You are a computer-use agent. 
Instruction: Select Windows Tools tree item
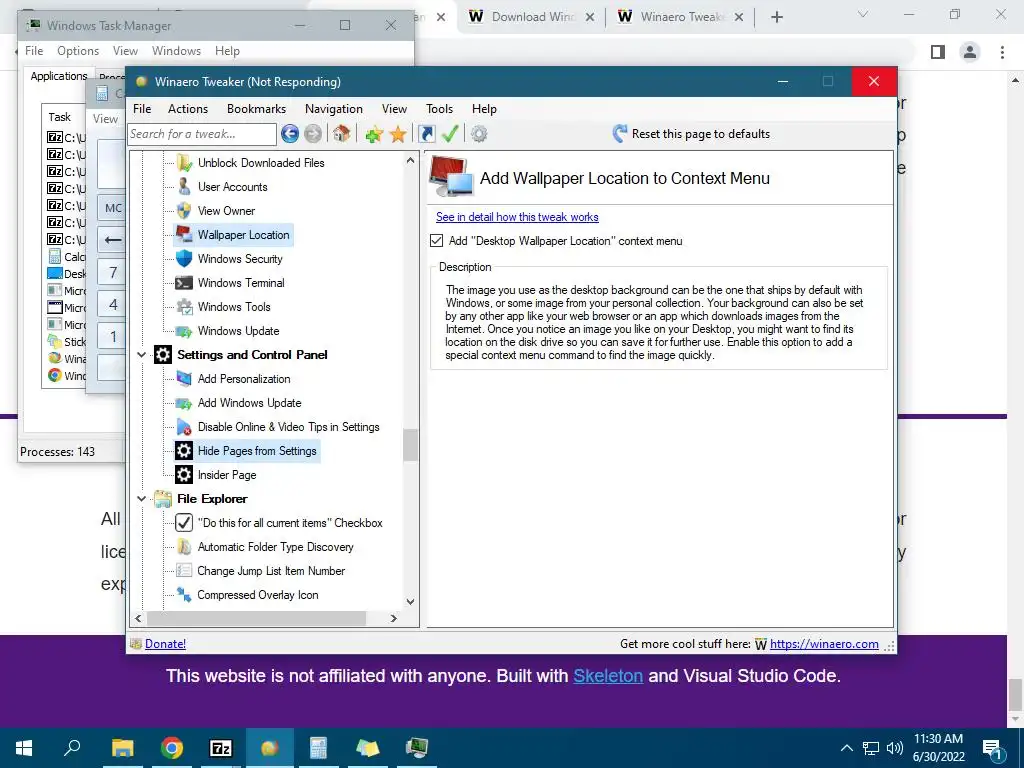[234, 307]
